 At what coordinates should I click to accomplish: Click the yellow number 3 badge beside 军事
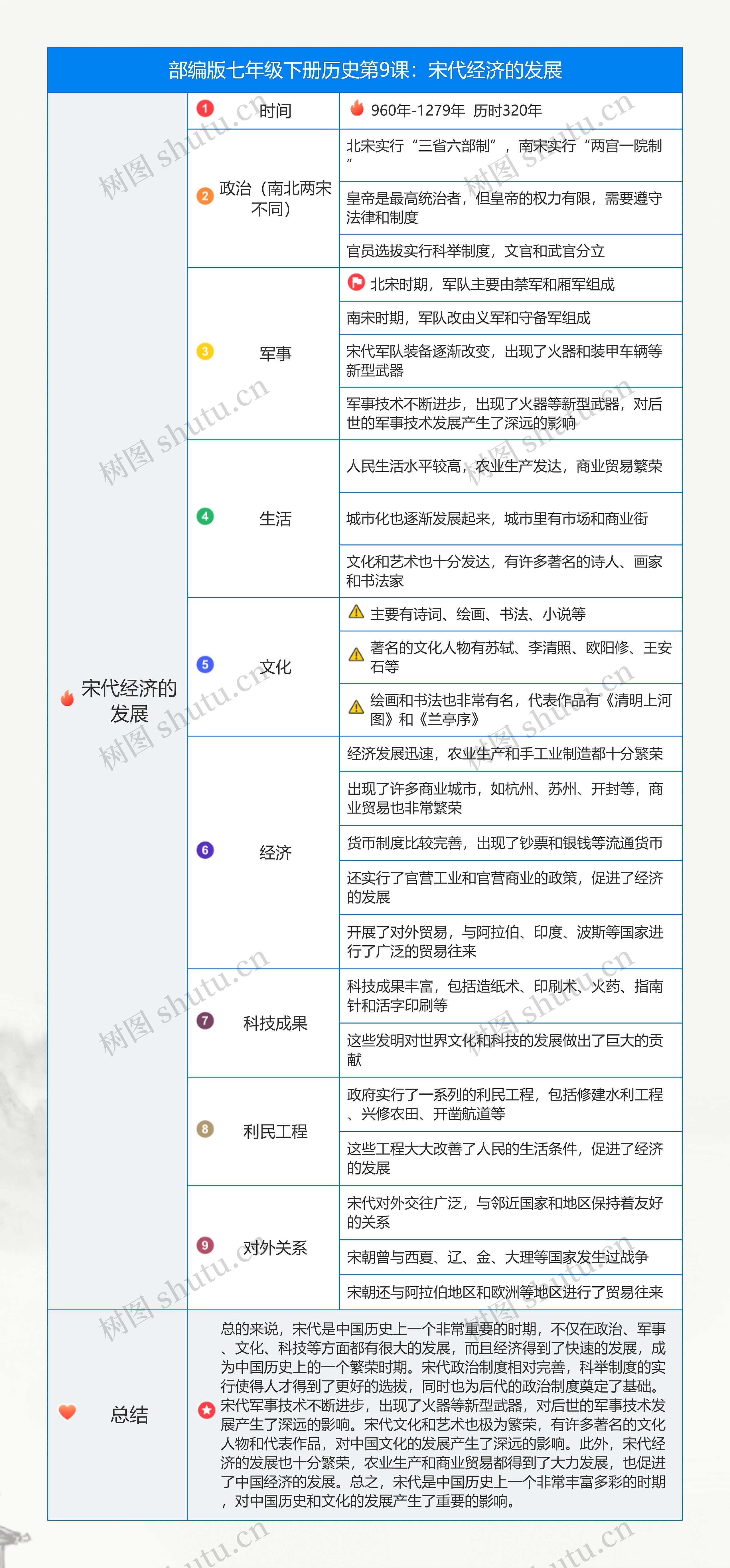(205, 351)
